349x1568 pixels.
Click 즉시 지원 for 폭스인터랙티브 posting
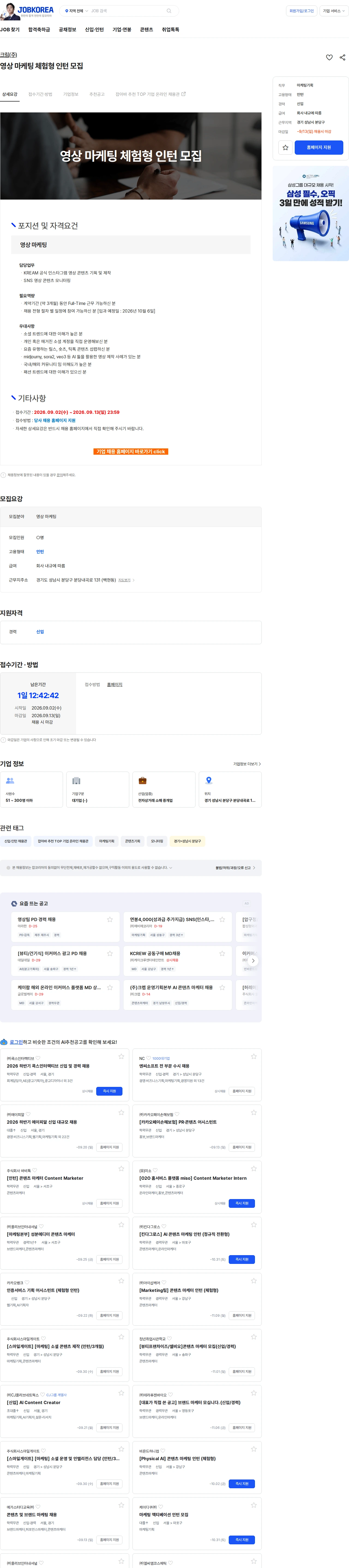tap(110, 1091)
